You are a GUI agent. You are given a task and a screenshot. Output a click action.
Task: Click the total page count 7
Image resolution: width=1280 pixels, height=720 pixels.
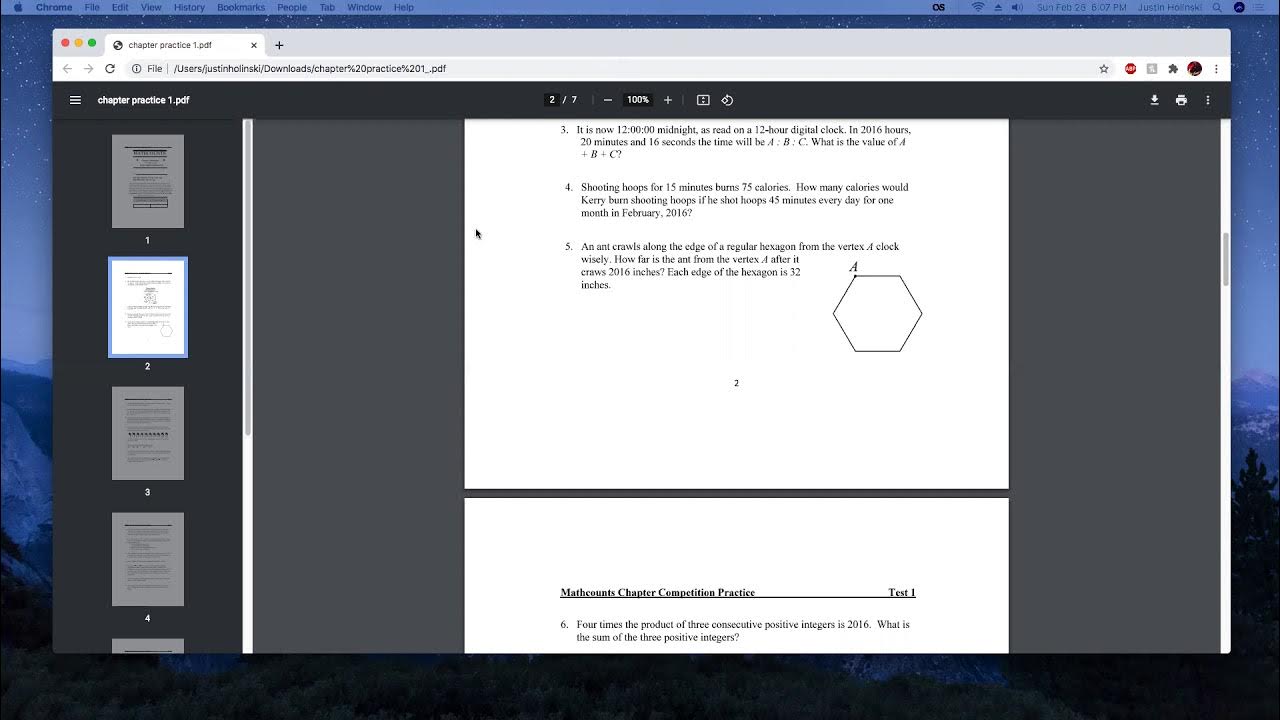tap(574, 100)
